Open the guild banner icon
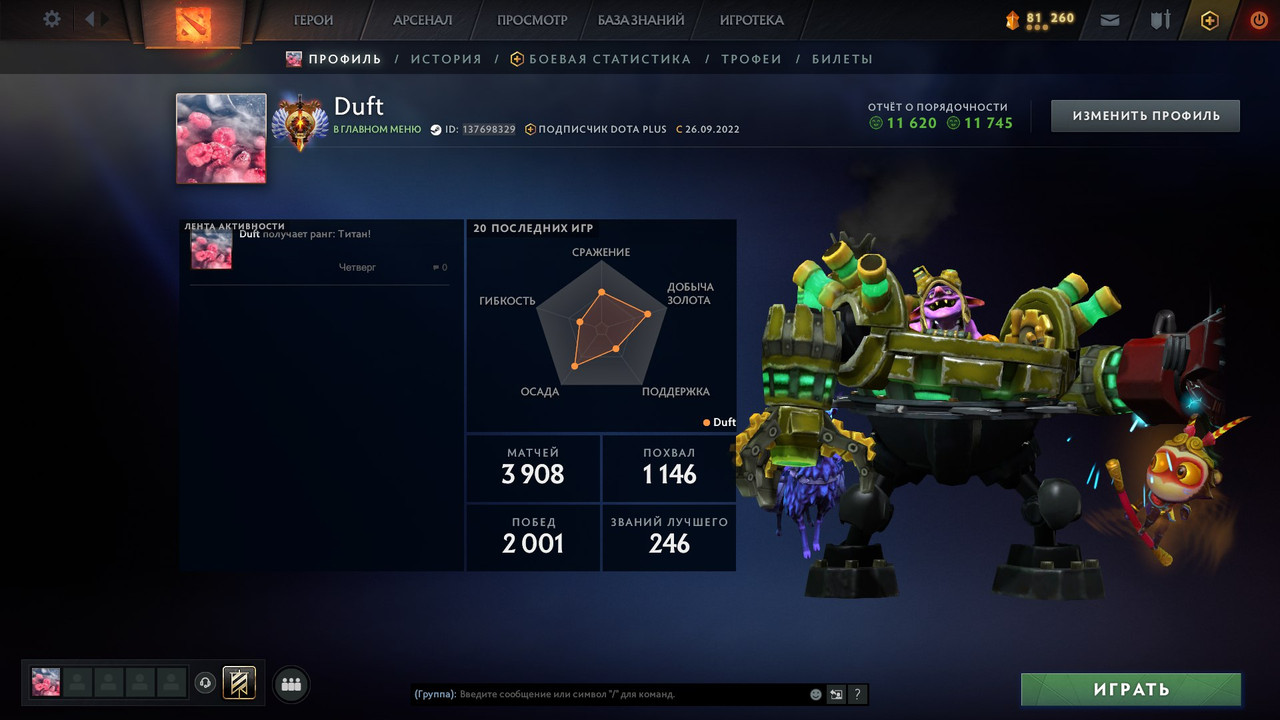Image resolution: width=1280 pixels, height=720 pixels. pos(239,683)
